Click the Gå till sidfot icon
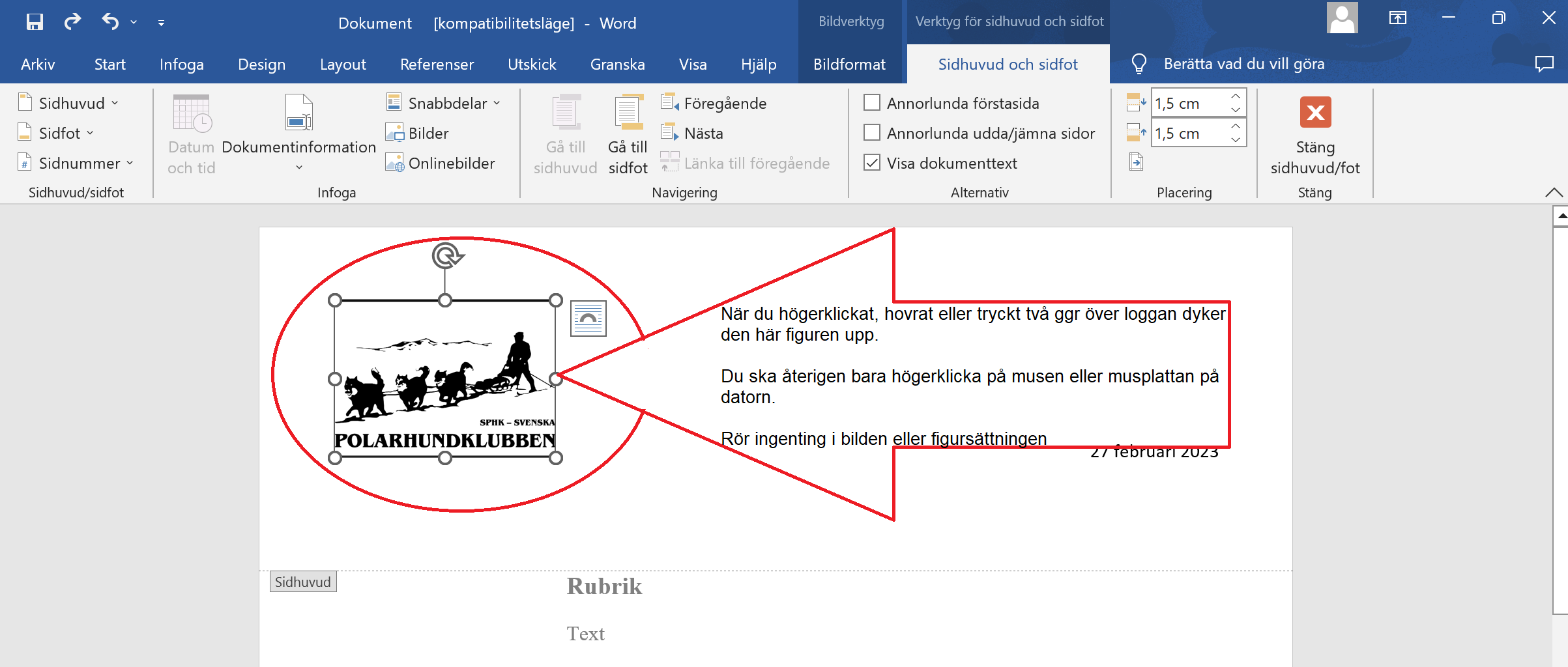This screenshot has height=667, width=1568. [x=628, y=113]
